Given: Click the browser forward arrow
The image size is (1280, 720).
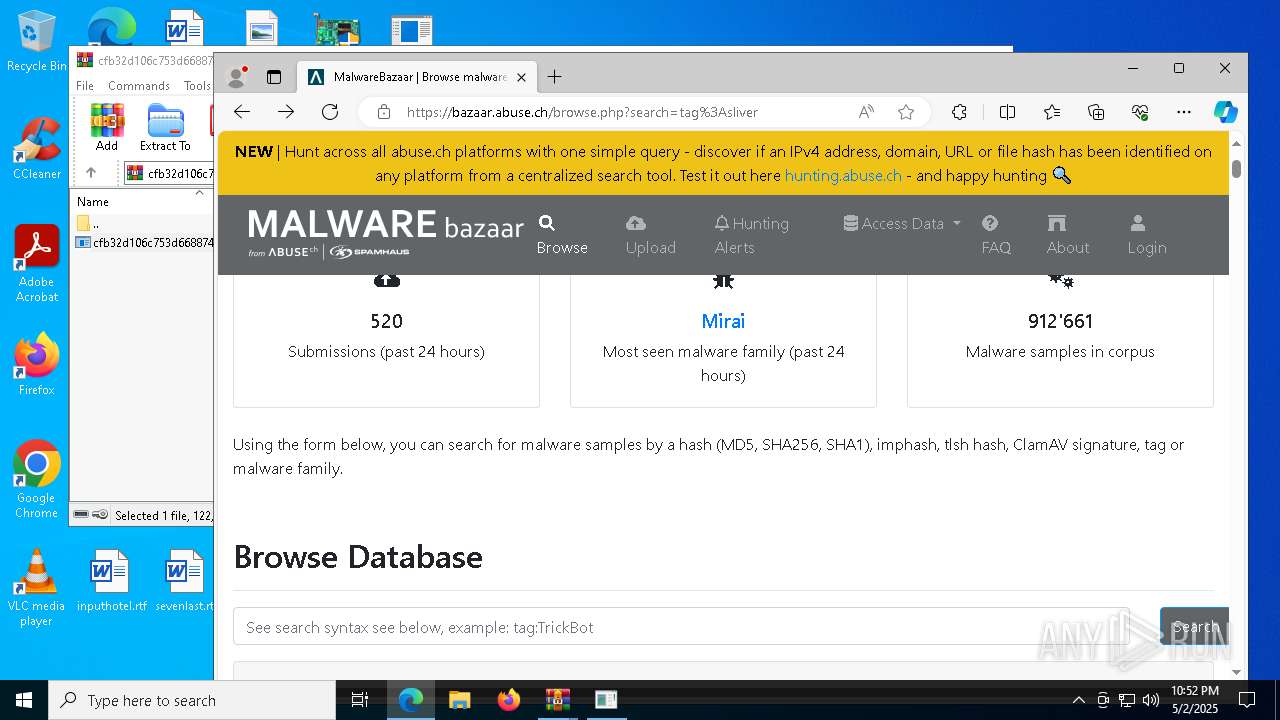Looking at the screenshot, I should 286,112.
